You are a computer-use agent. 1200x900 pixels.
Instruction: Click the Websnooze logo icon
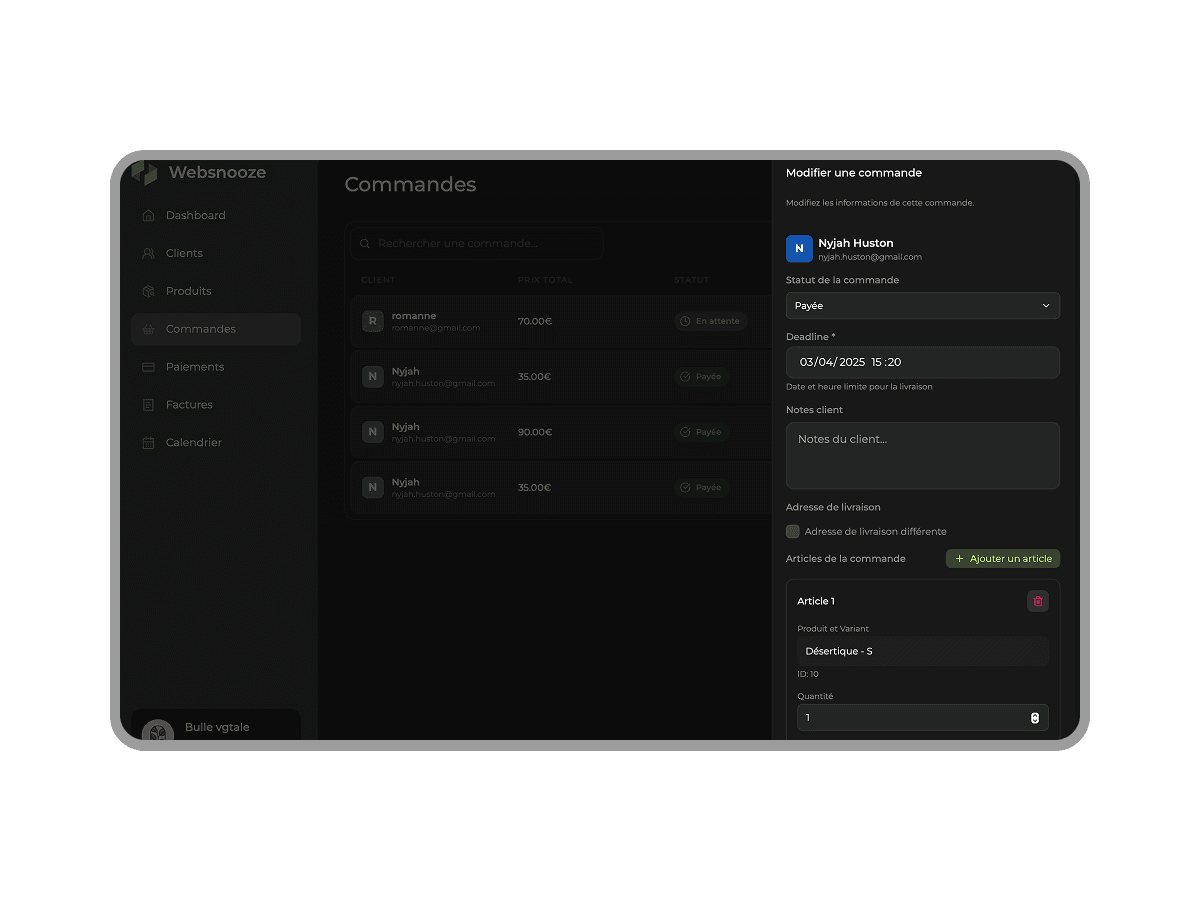point(145,173)
